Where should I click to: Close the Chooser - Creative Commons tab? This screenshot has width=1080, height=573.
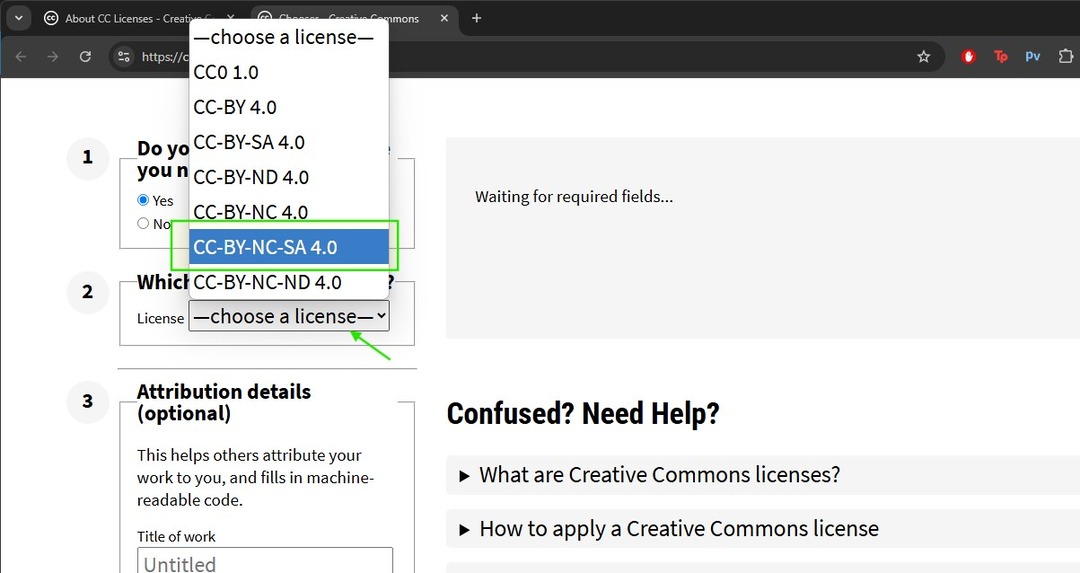coord(444,18)
